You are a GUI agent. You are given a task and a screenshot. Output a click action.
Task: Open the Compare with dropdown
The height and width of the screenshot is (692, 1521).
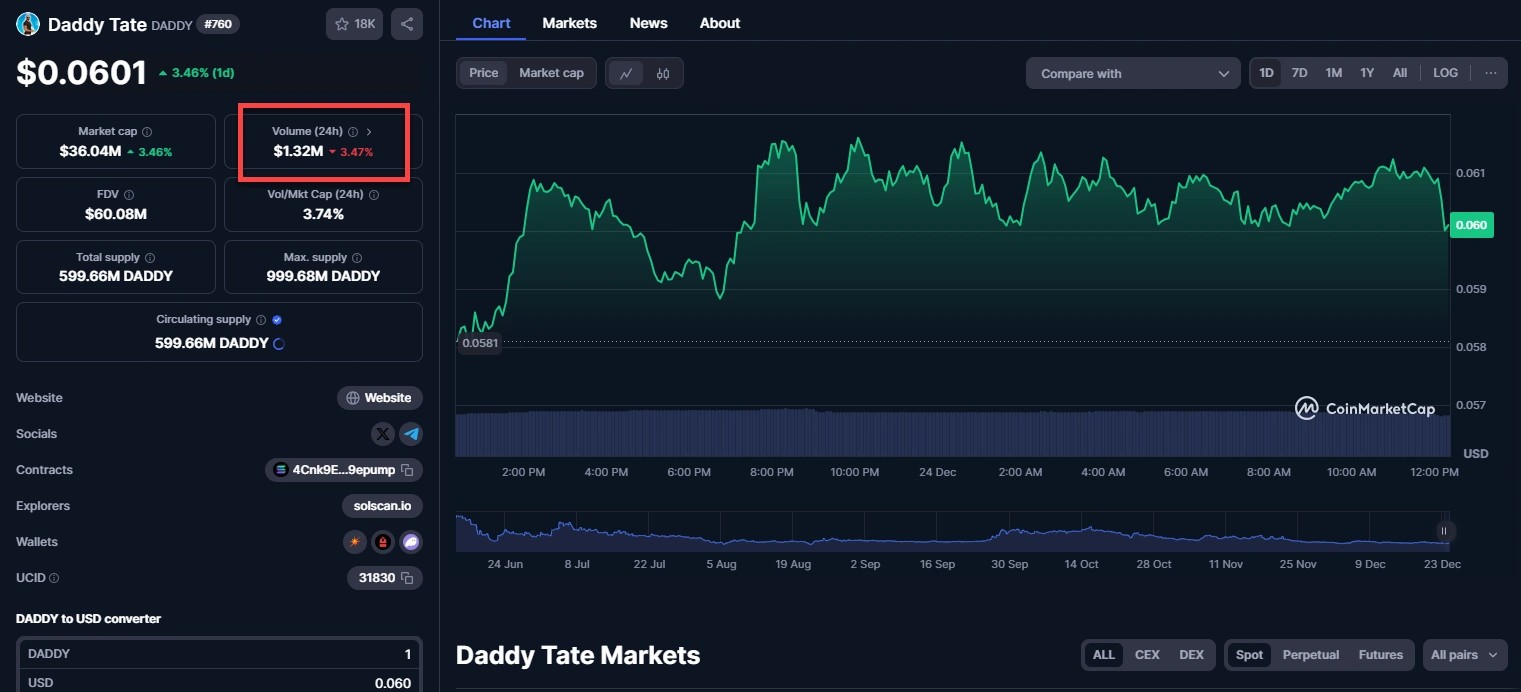coord(1132,73)
